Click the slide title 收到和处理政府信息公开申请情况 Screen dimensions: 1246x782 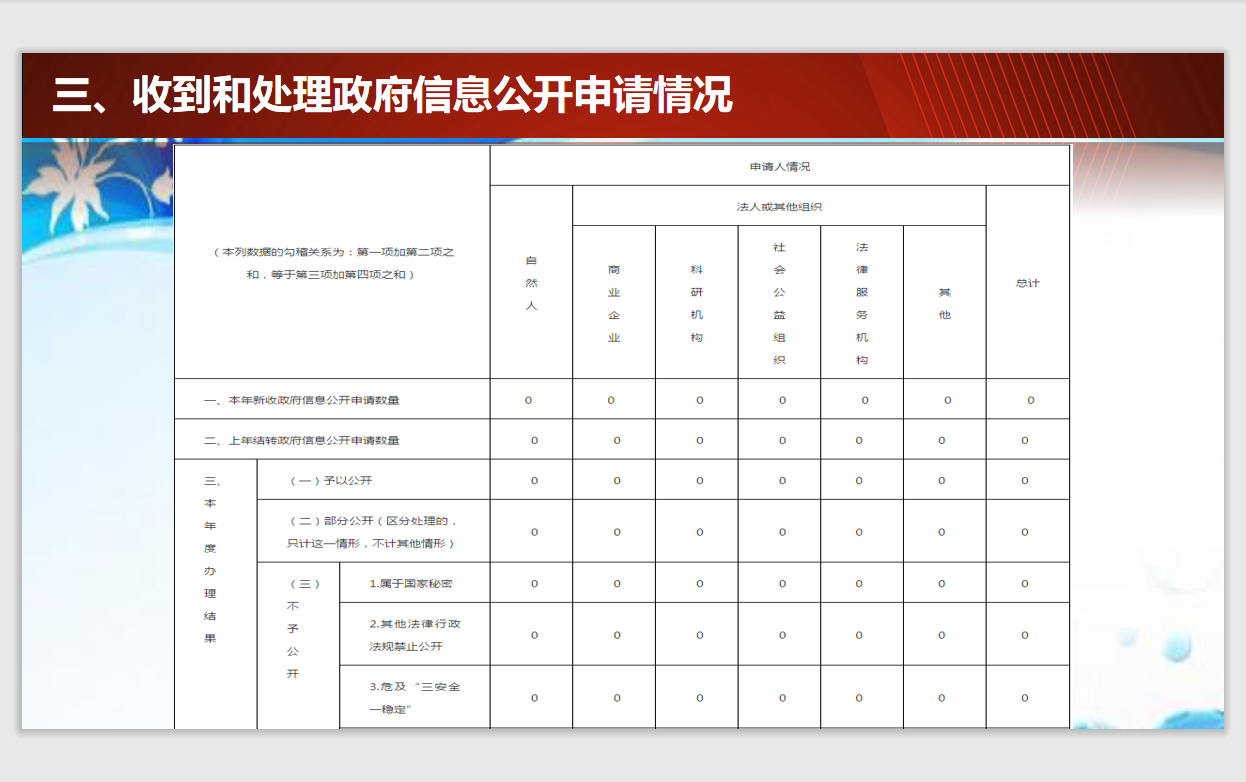point(392,96)
